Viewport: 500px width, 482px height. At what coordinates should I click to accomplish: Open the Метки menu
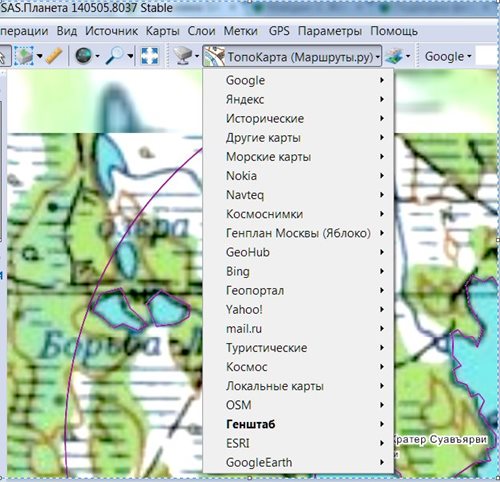(x=241, y=31)
